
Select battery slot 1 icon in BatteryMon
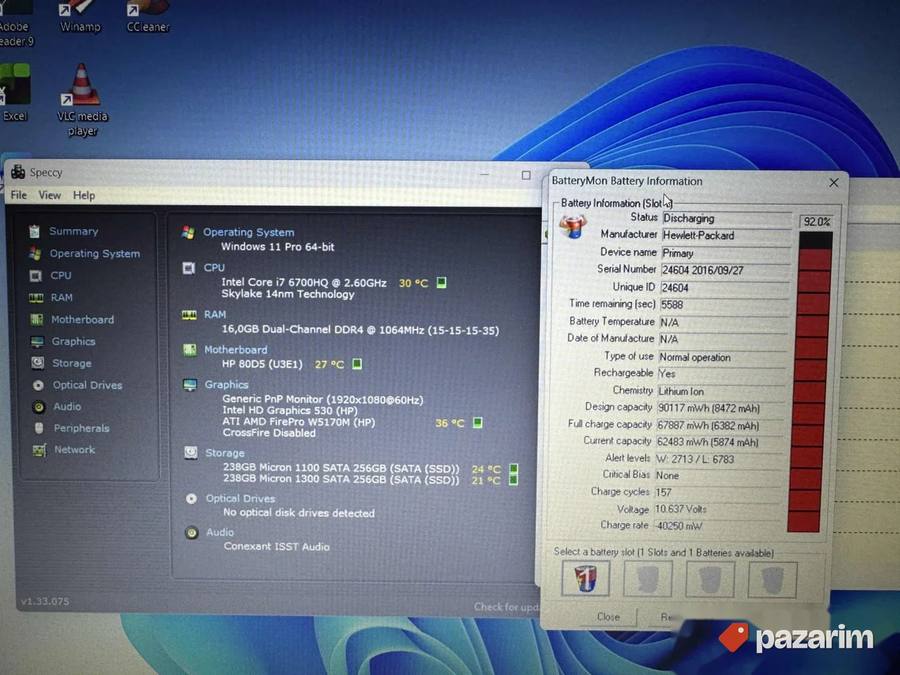pyautogui.click(x=585, y=579)
